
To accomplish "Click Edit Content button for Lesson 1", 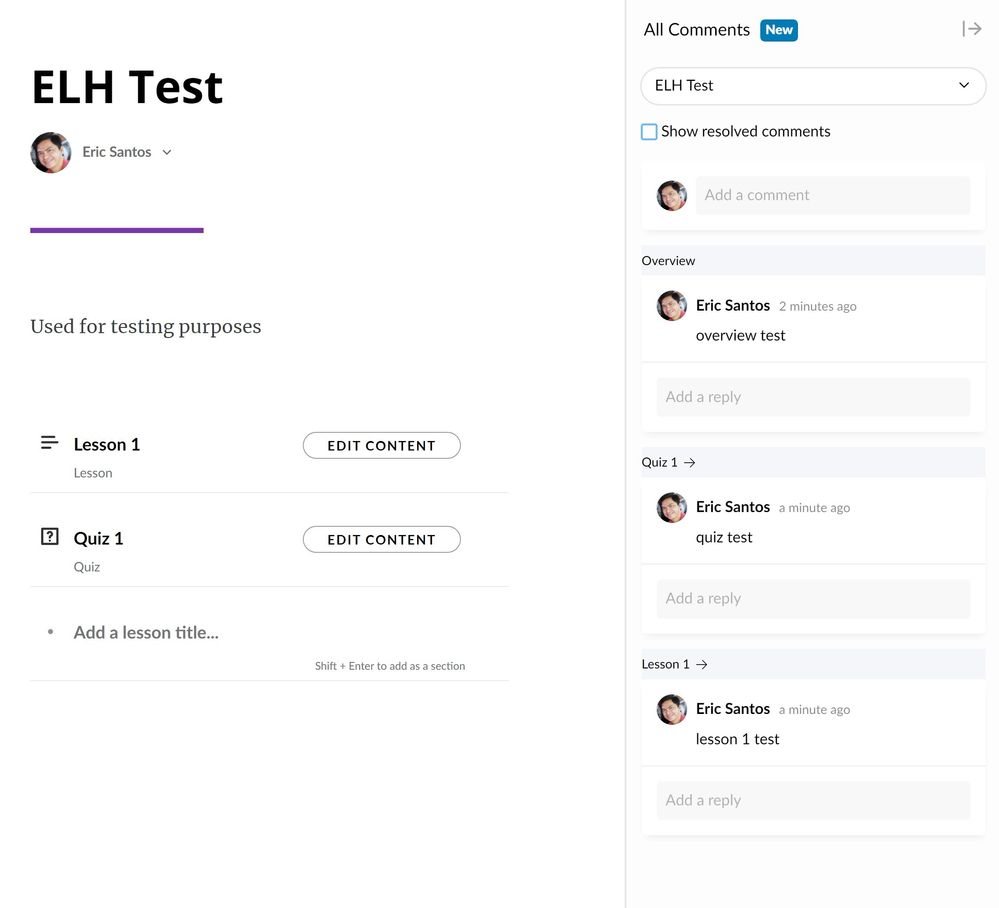I will (x=381, y=446).
